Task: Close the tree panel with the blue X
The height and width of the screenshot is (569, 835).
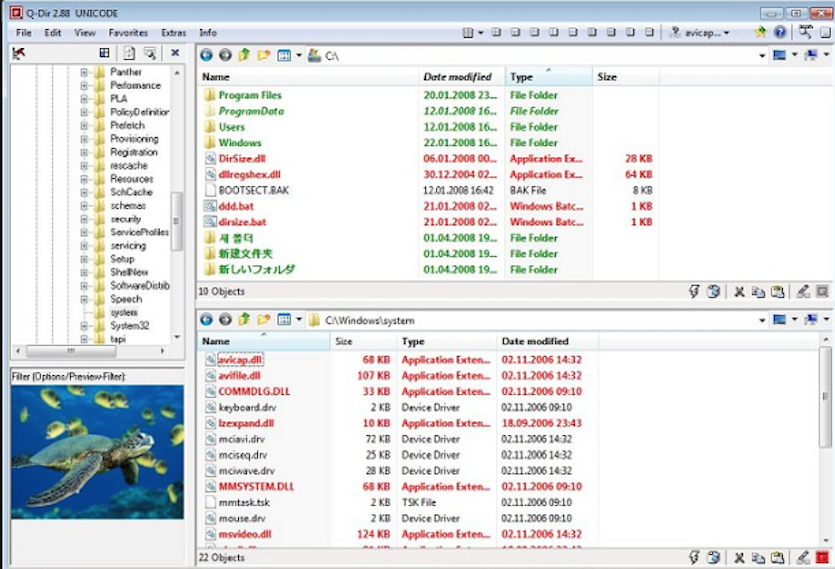Action: click(x=175, y=53)
